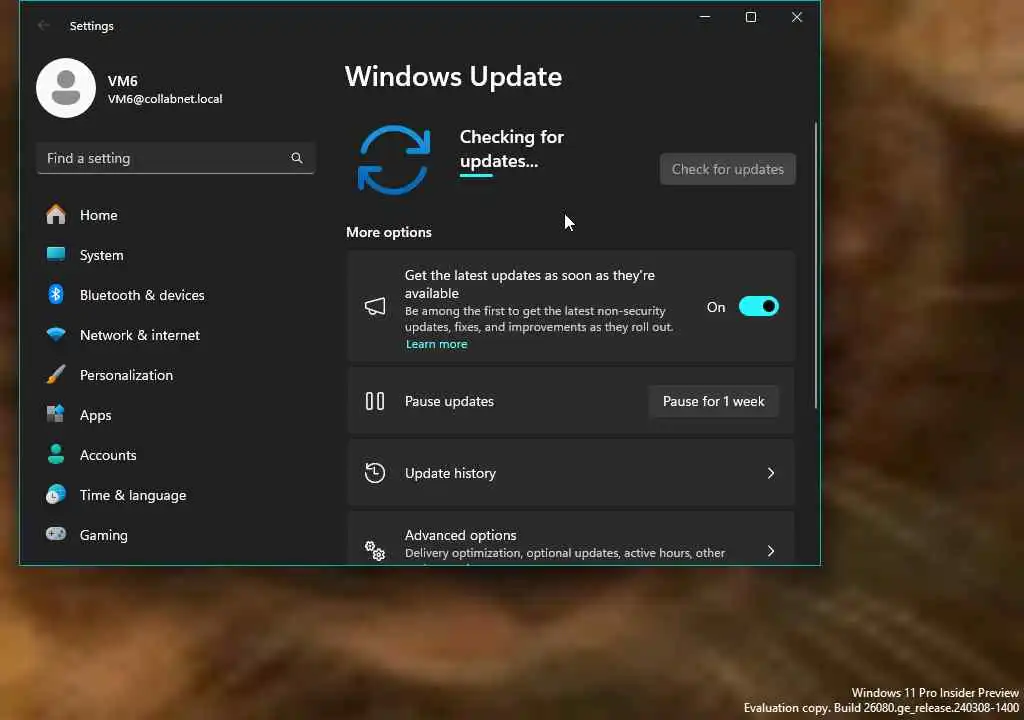The image size is (1024, 720).
Task: Expand Update history chevron
Action: pyautogui.click(x=771, y=473)
